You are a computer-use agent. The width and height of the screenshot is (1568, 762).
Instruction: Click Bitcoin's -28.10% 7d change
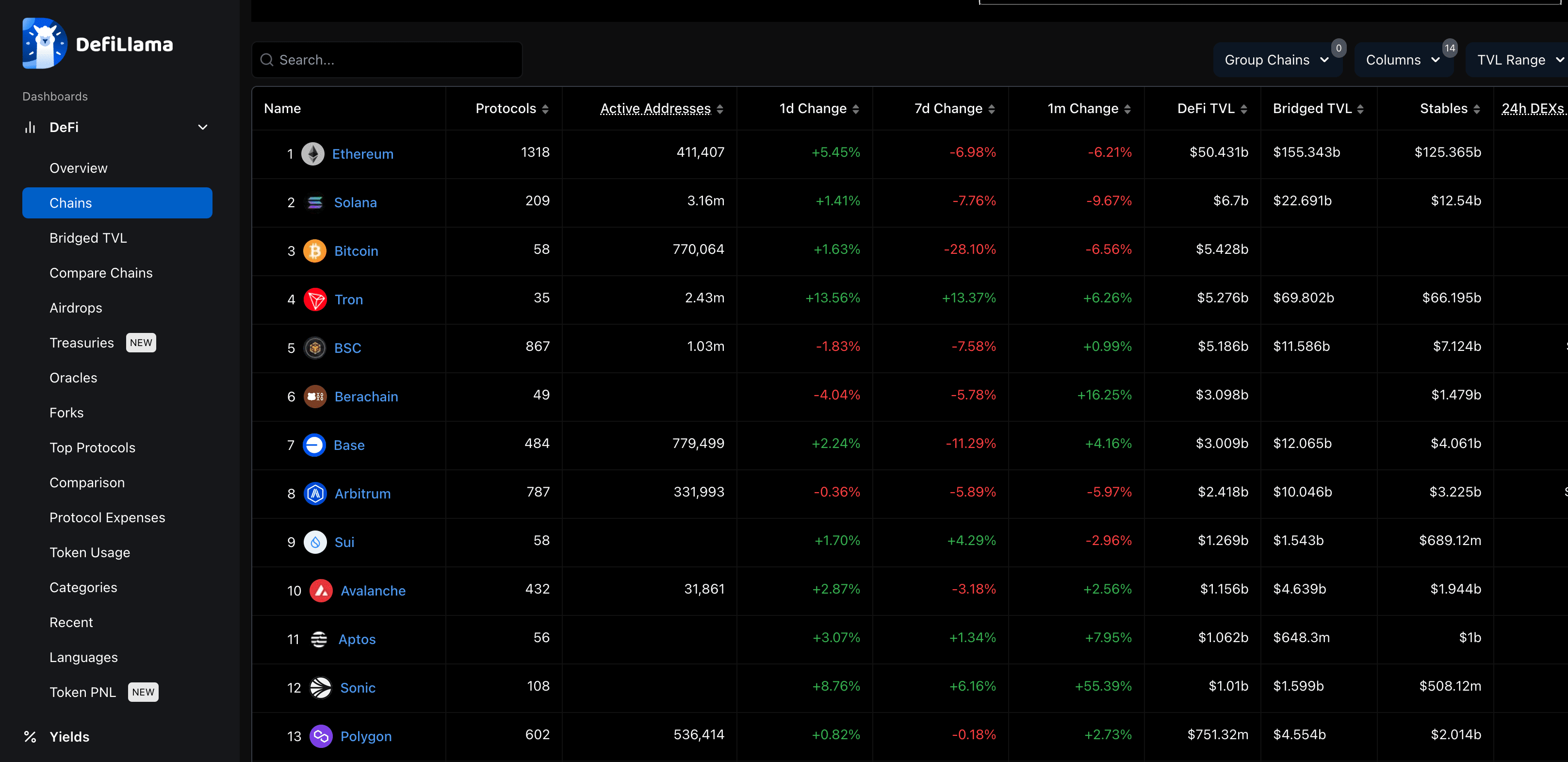point(970,249)
